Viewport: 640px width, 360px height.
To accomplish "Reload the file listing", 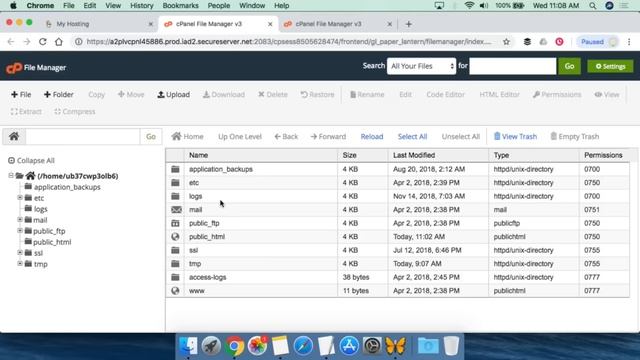I will point(372,136).
